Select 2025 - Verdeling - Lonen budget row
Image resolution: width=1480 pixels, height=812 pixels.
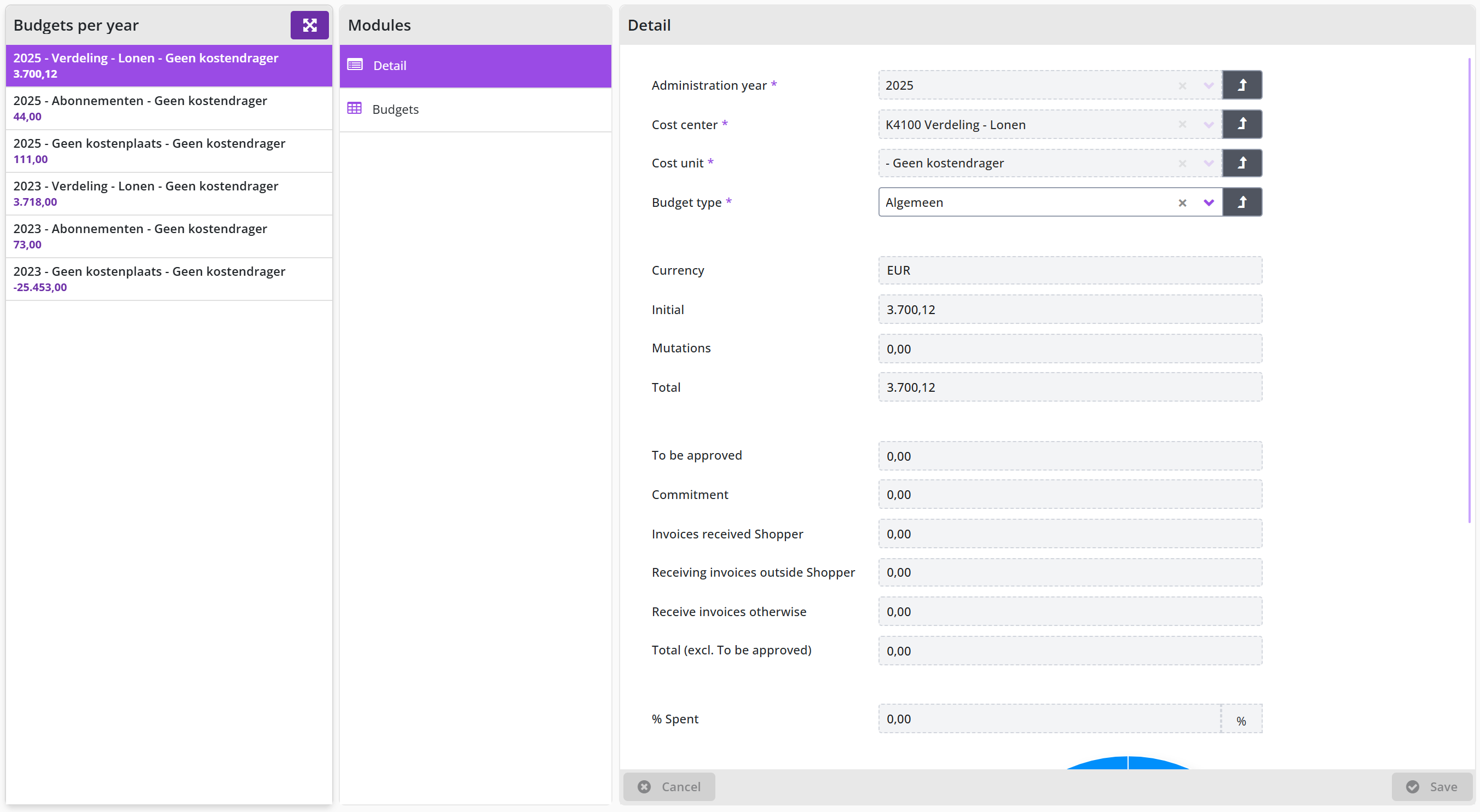click(169, 66)
